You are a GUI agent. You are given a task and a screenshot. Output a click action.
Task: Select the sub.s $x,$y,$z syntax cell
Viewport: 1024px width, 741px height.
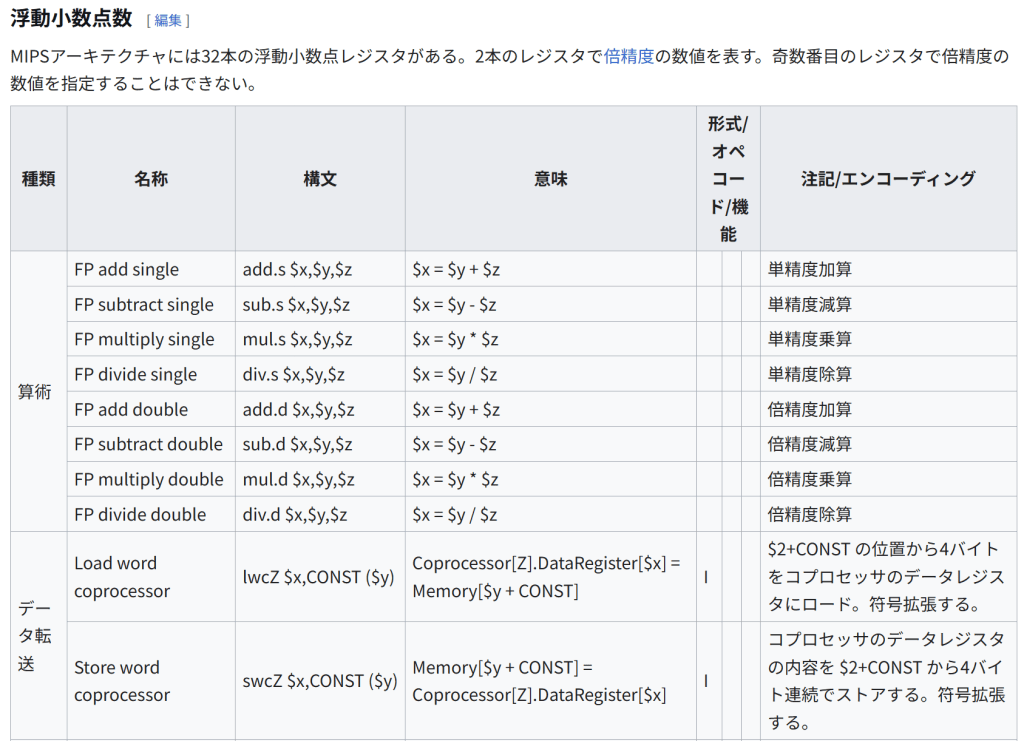[296, 305]
